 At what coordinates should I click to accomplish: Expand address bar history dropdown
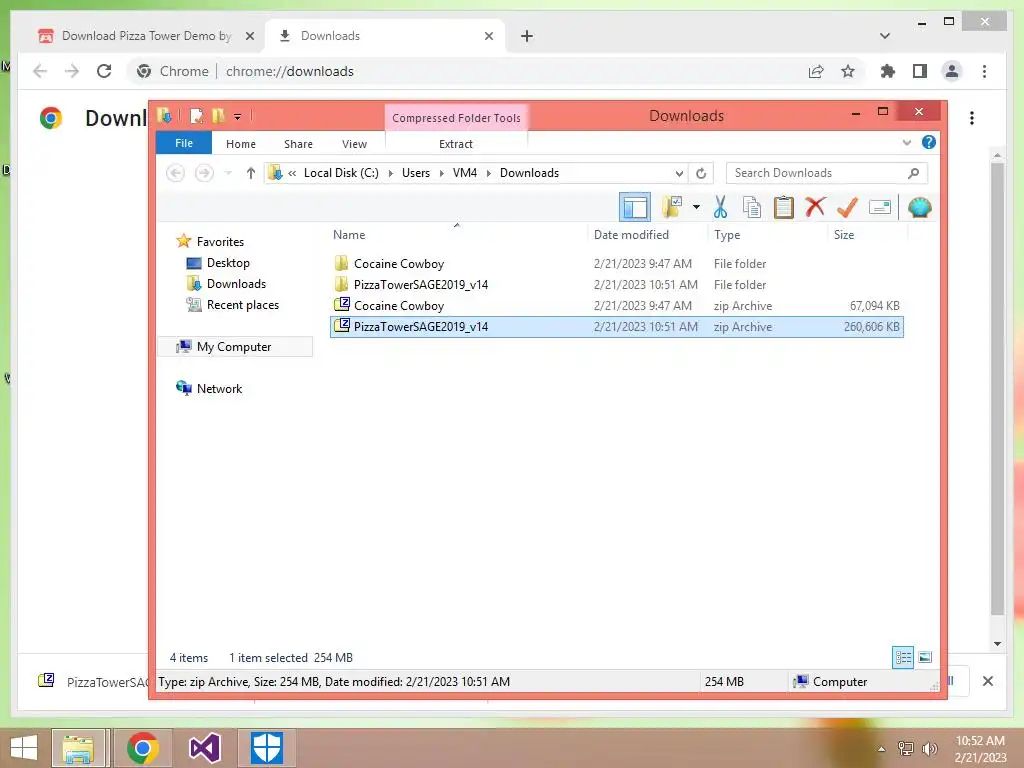(679, 173)
